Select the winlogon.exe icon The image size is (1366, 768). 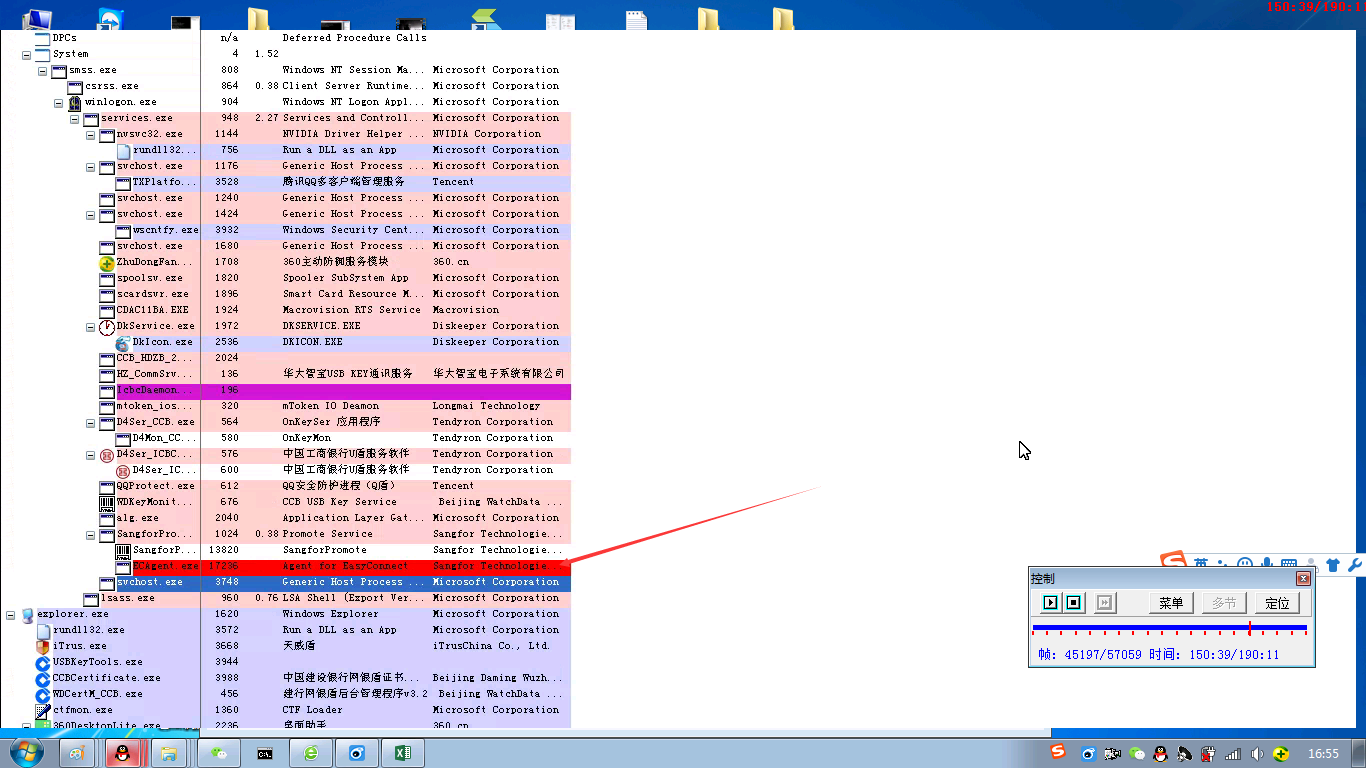coord(75,102)
